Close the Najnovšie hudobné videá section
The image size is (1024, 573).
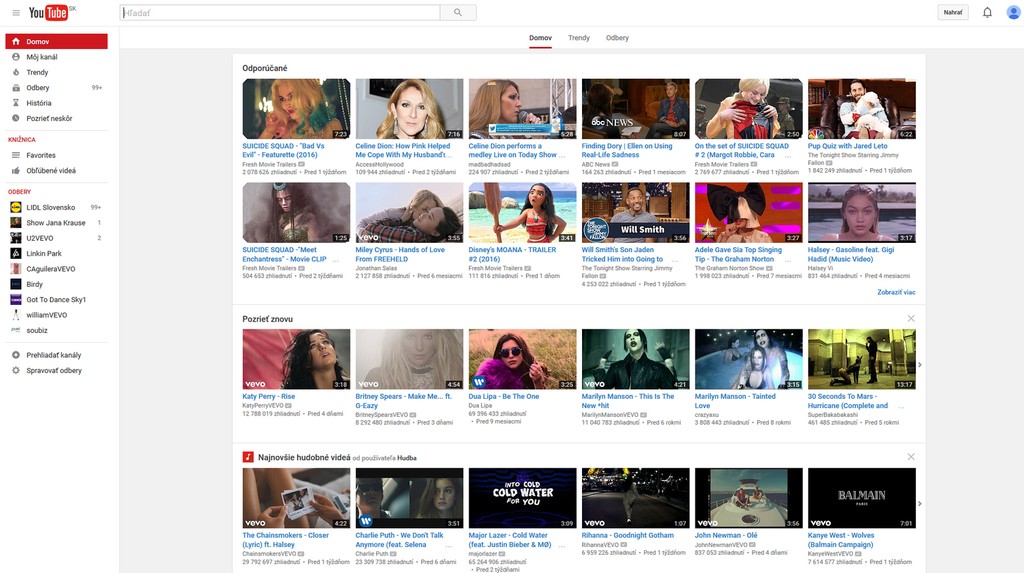[x=910, y=457]
